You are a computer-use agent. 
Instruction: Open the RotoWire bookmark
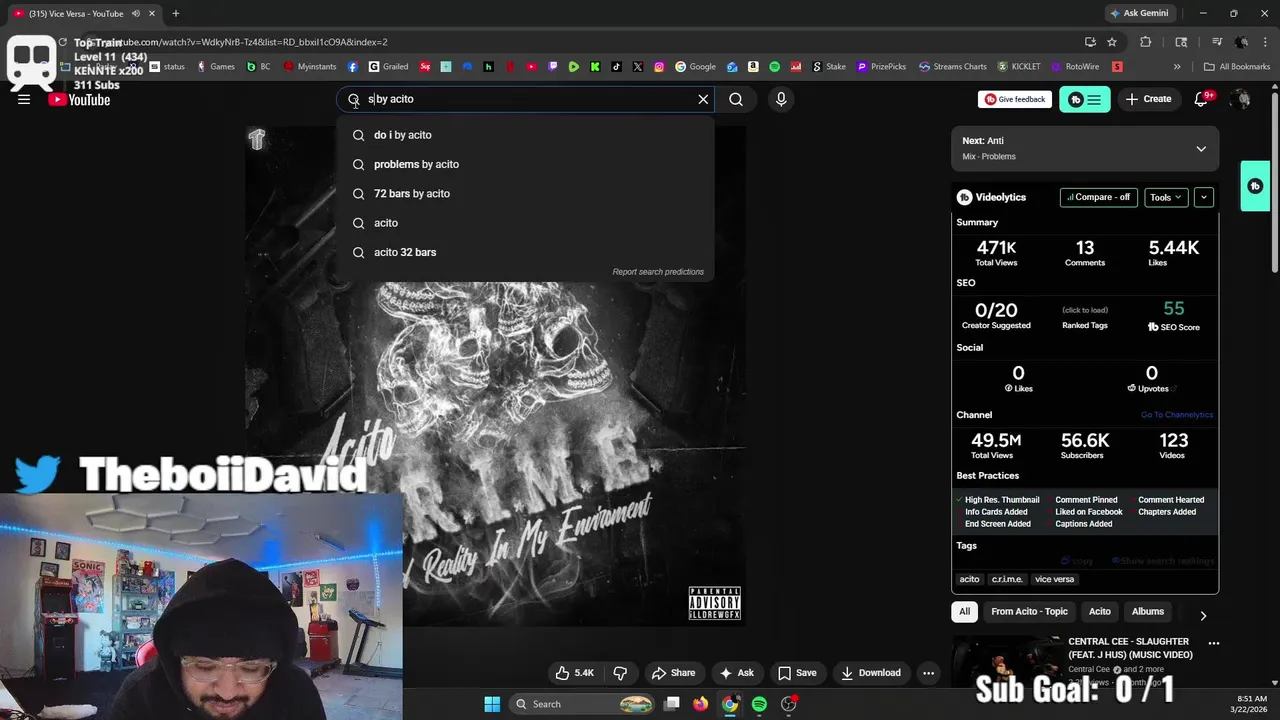tap(1075, 67)
